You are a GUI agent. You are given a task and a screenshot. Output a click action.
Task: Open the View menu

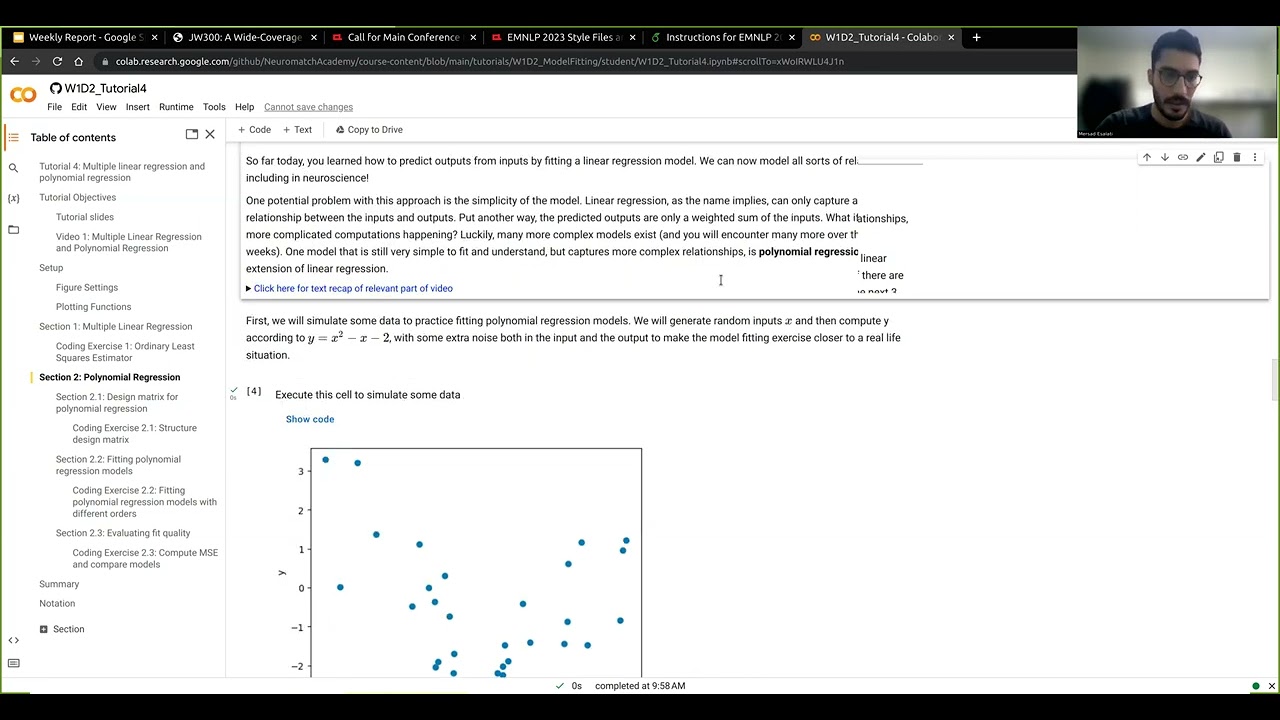106,107
